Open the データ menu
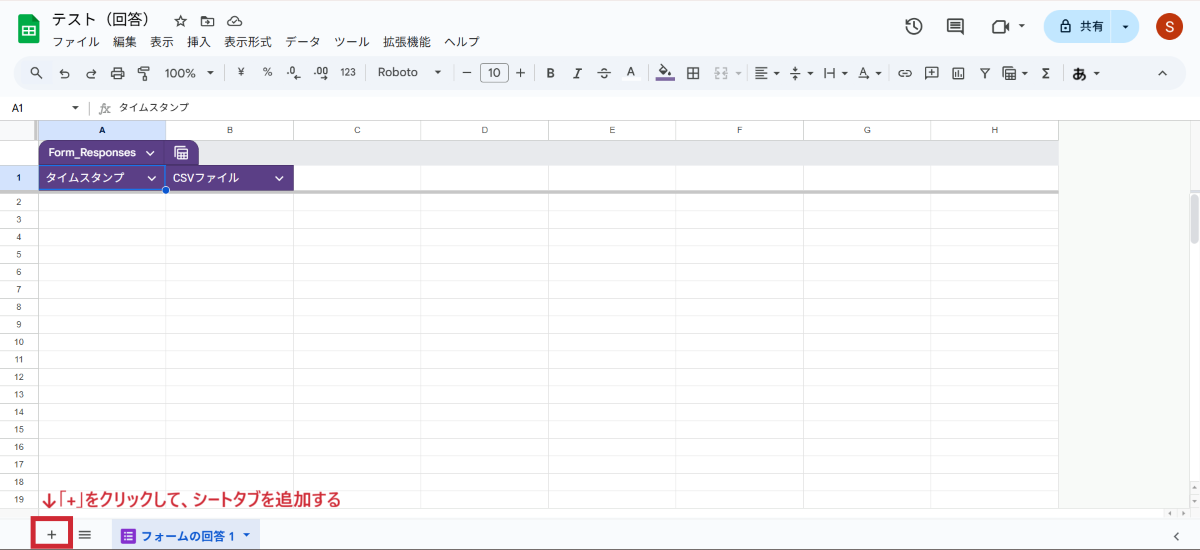This screenshot has width=1200, height=550. pyautogui.click(x=302, y=42)
